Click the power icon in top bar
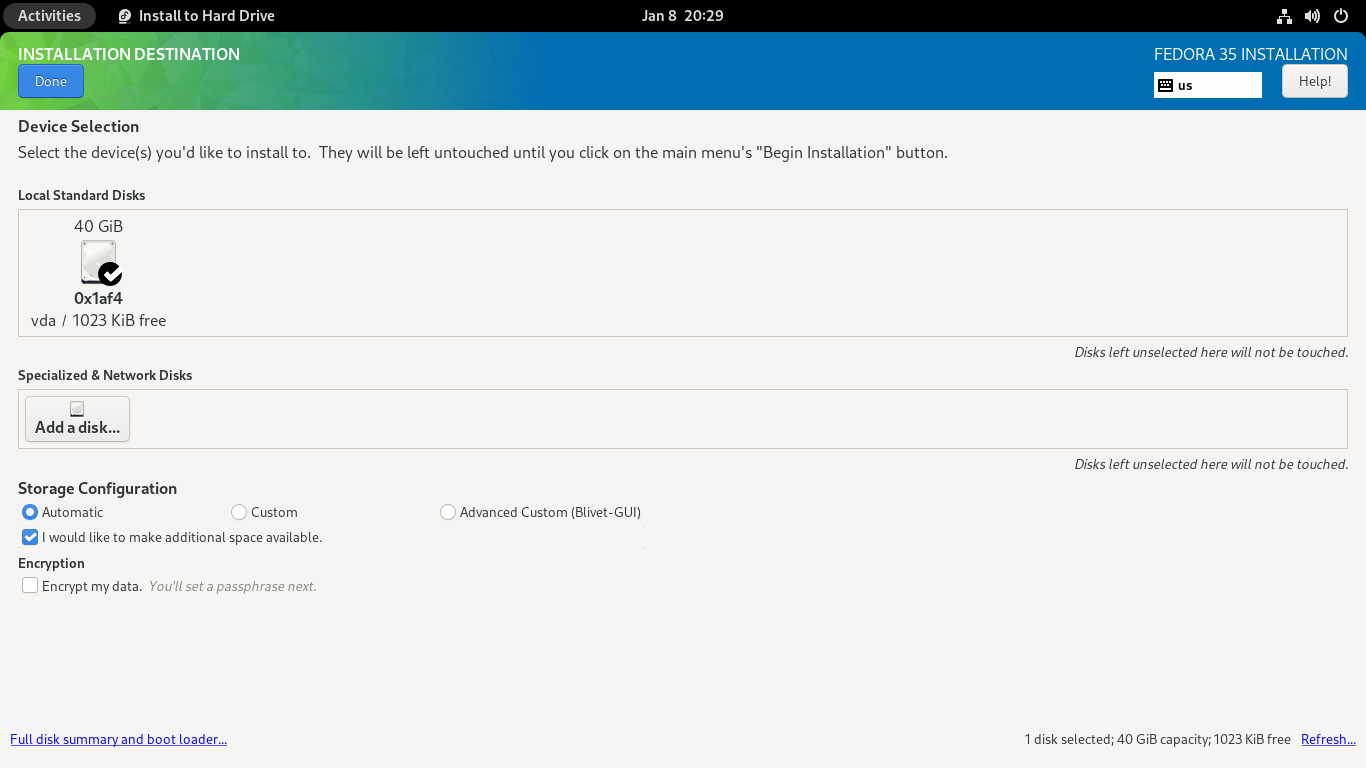Screen dimensions: 1366x768 (1341, 16)
